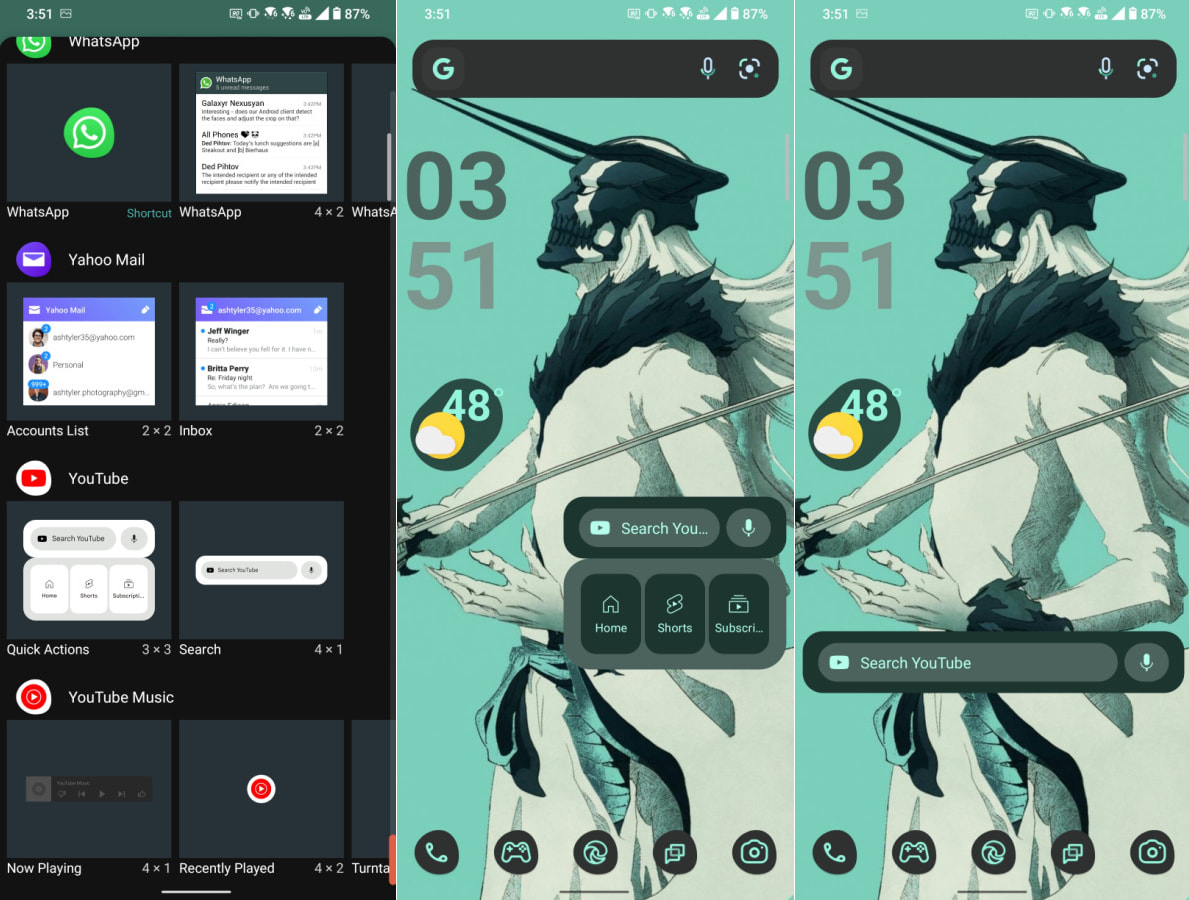Open Edge browser on right home screen dock
The height and width of the screenshot is (900, 1189).
(993, 852)
